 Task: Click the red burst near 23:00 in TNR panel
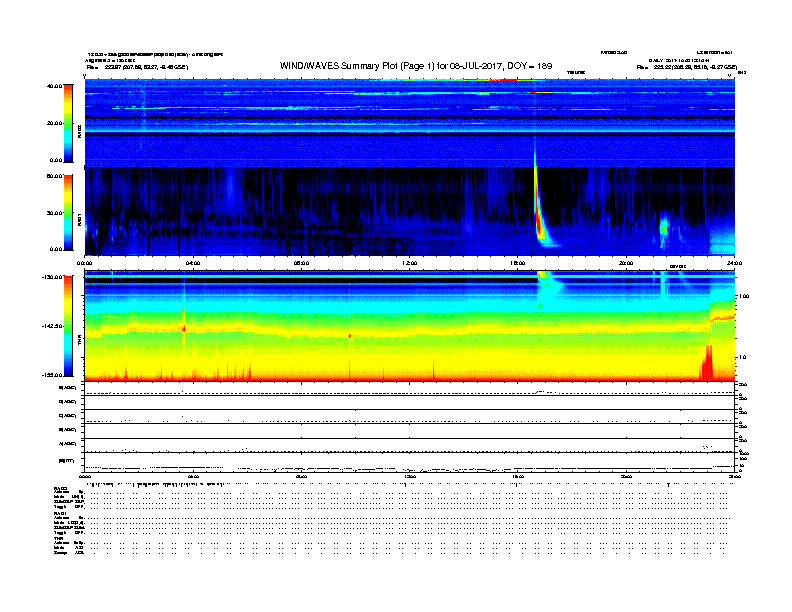pos(707,363)
